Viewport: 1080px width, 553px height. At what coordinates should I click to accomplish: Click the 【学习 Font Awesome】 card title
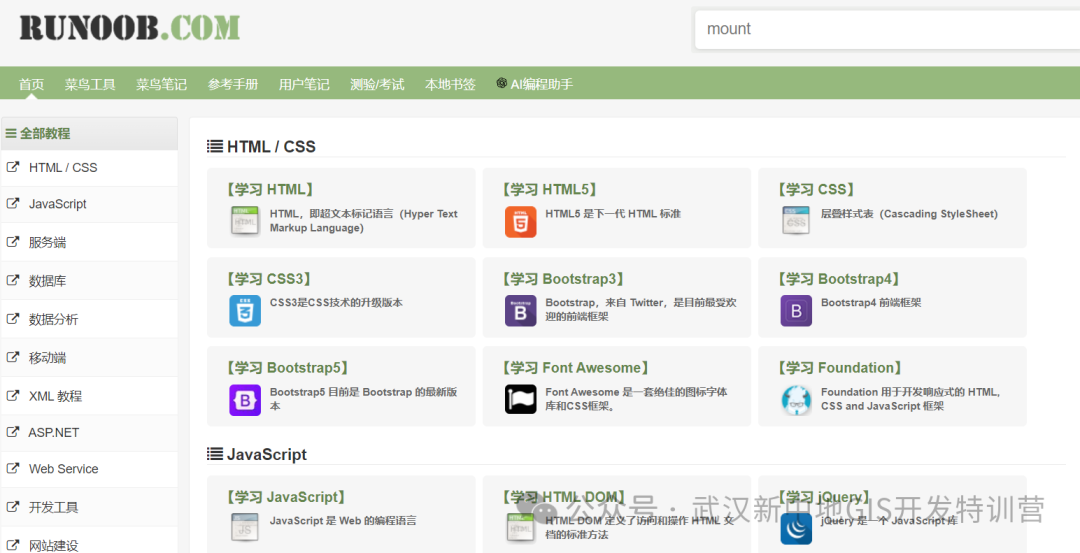576,368
